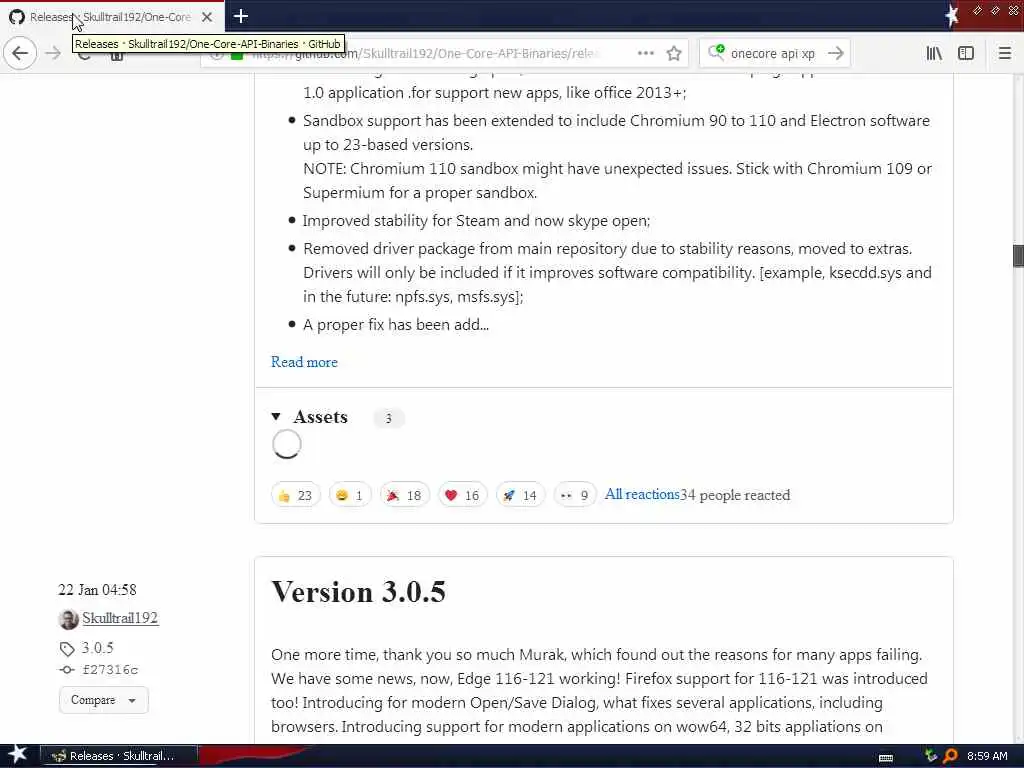This screenshot has height=768, width=1024.
Task: Click the thumbs up reaction with 23
Action: click(295, 496)
